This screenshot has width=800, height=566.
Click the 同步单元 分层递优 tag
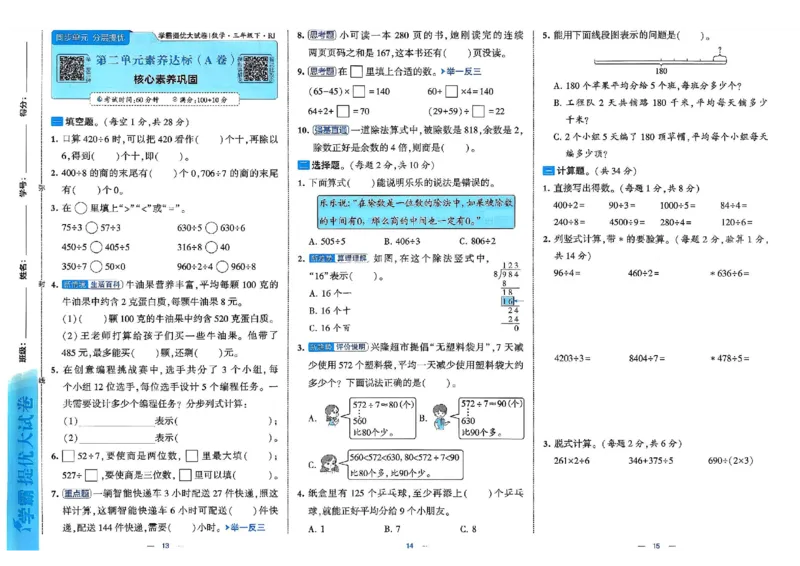[90, 38]
